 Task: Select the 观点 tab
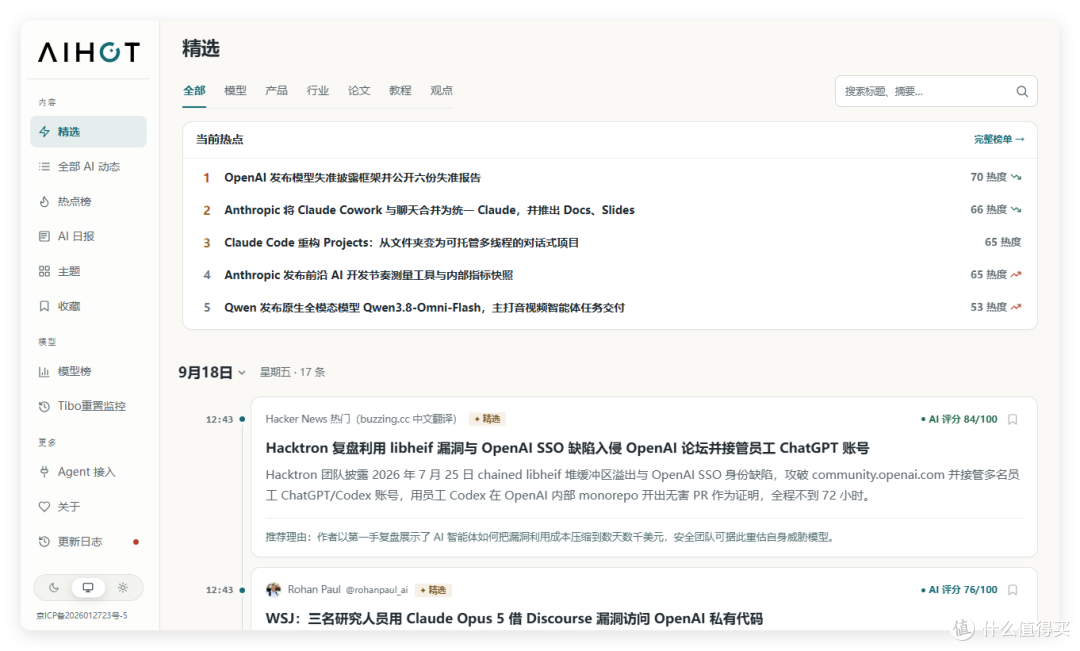point(442,91)
